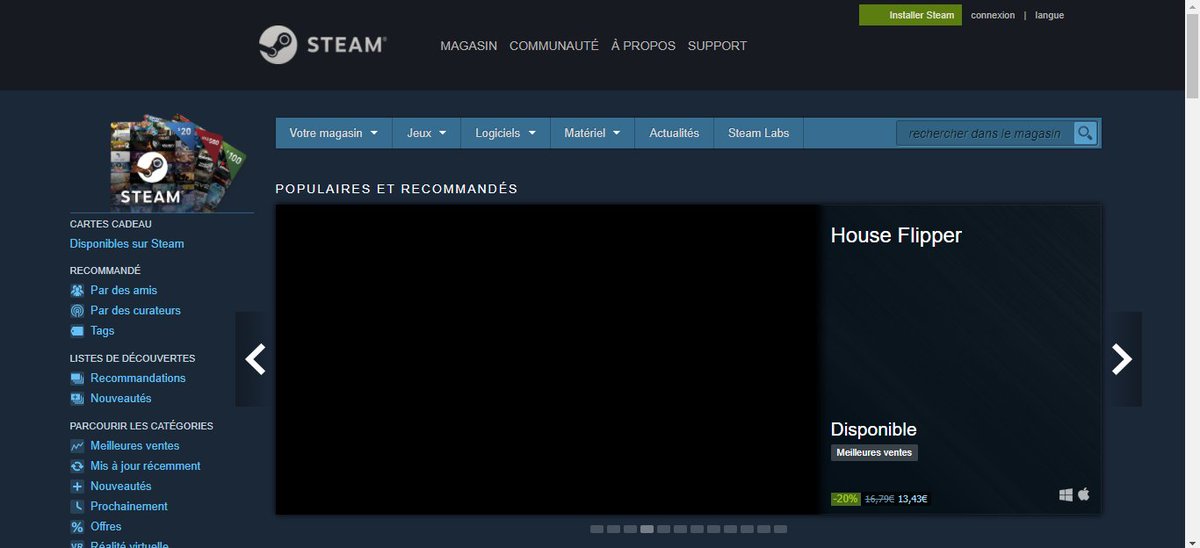Click the refresh icon for Mis à jour récemment

tap(77, 466)
